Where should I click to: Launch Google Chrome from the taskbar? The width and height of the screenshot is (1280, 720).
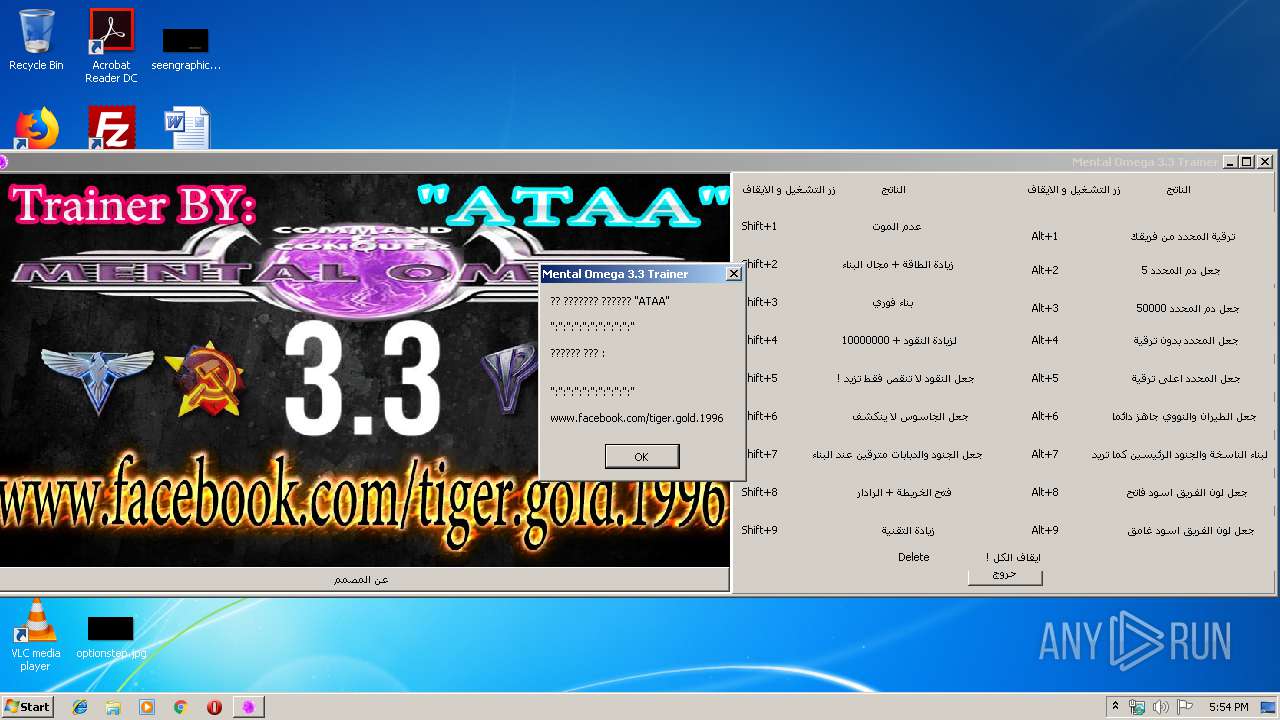[181, 707]
